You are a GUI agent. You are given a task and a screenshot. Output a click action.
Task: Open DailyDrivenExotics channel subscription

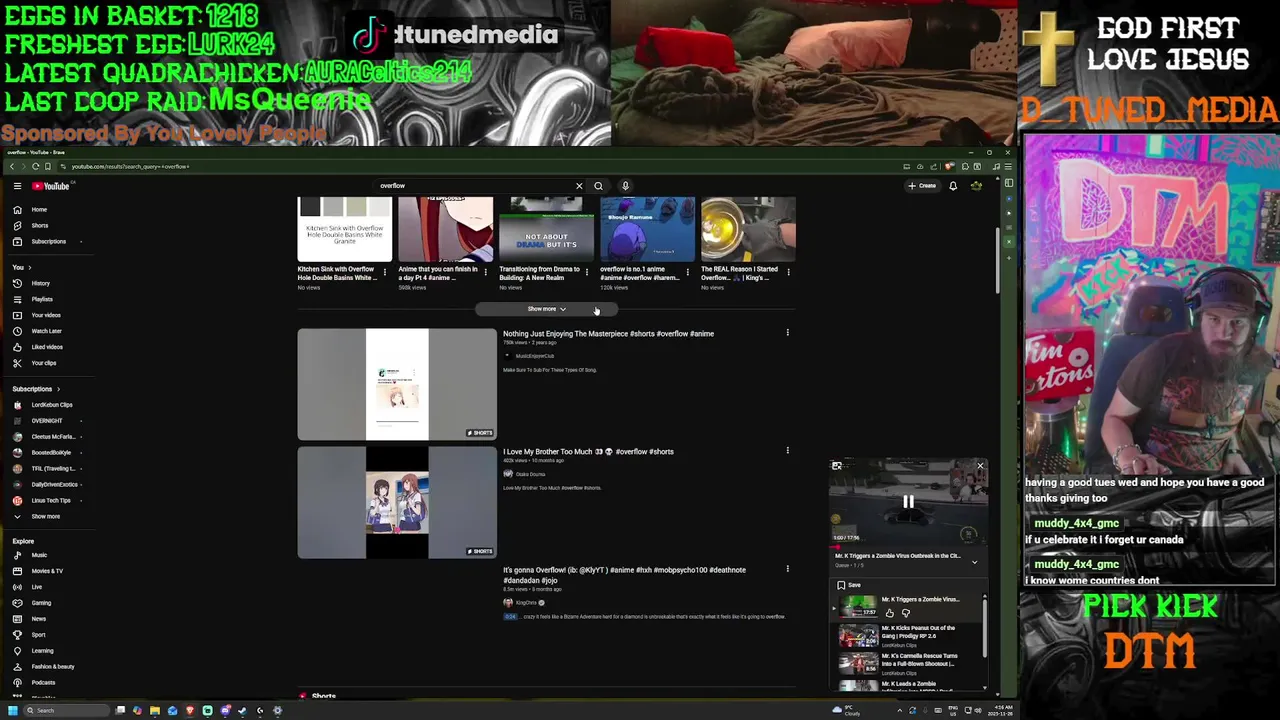50,485
